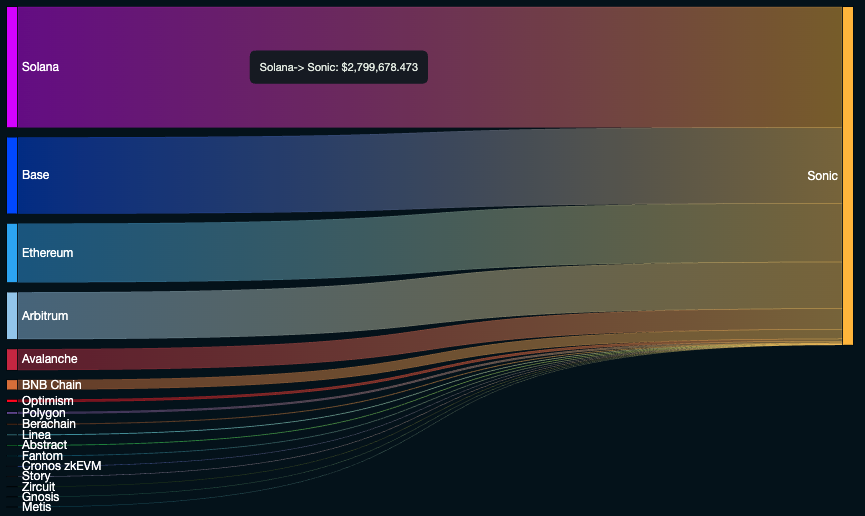865x516 pixels.
Task: Select the Polygon label
Action: click(x=44, y=413)
